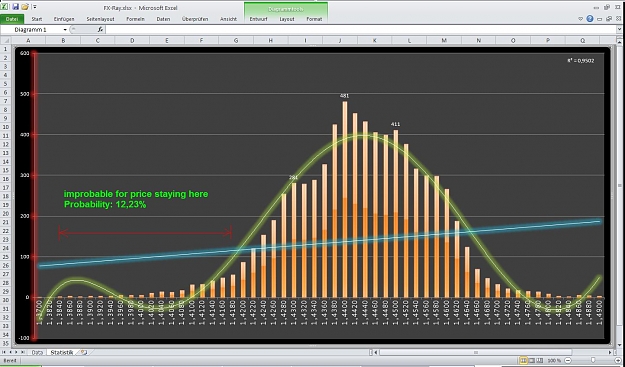Click horizontal scrollbar left arrow
625x367 pixels.
point(376,353)
